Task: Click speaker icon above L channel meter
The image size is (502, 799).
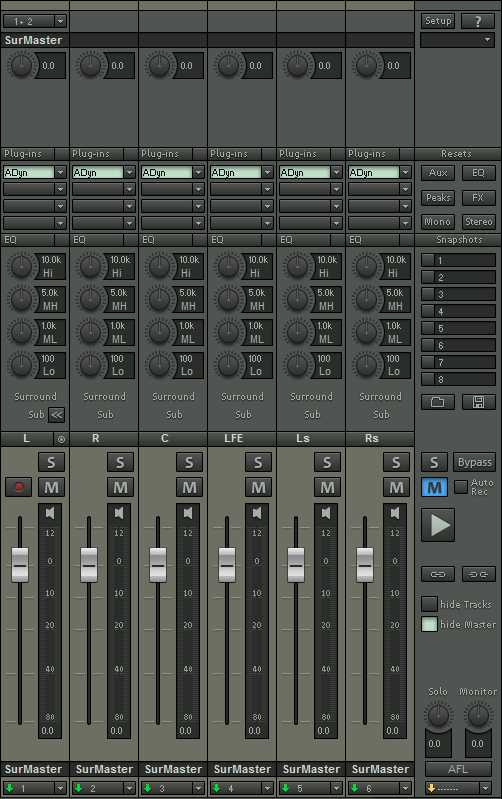Action: [50, 513]
